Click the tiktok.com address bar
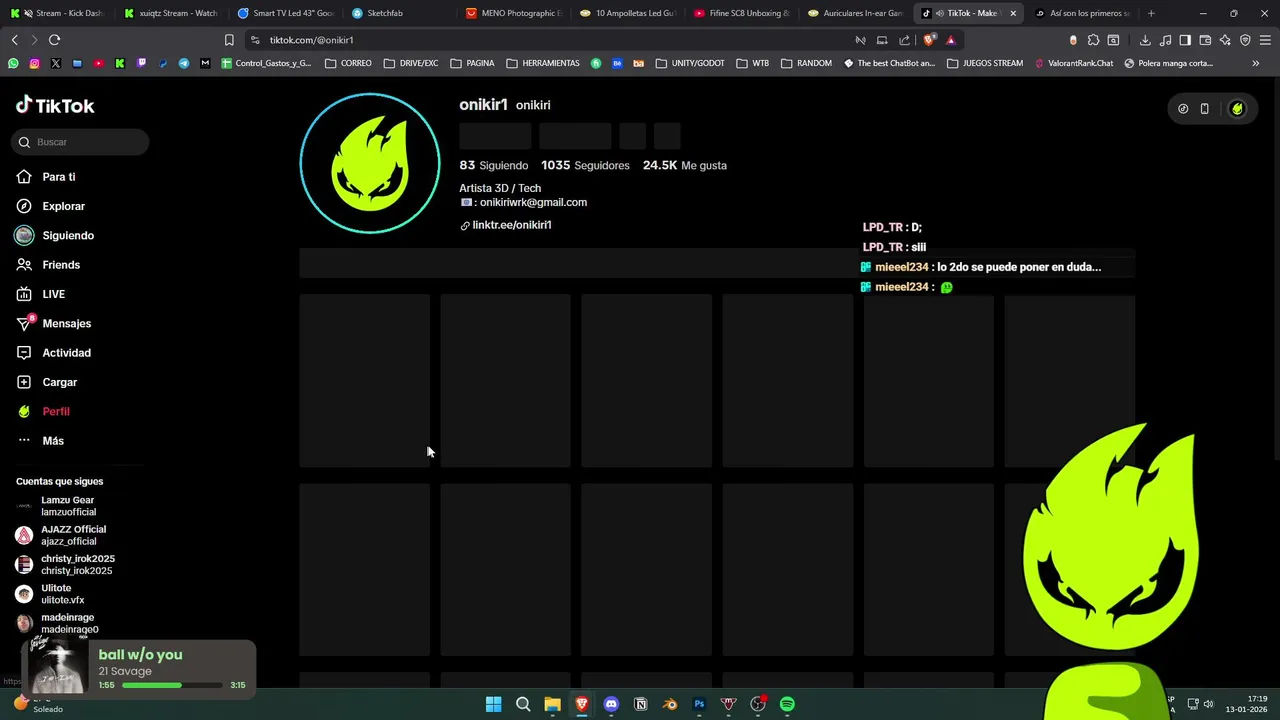The width and height of the screenshot is (1280, 720). pyautogui.click(x=550, y=40)
